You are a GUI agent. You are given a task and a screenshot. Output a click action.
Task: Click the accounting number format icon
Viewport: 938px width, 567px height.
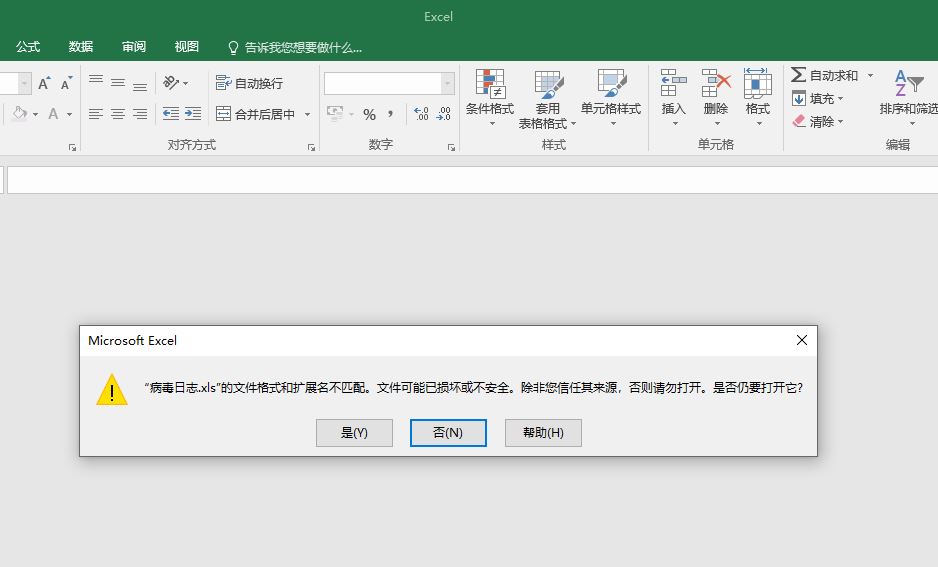tap(335, 114)
